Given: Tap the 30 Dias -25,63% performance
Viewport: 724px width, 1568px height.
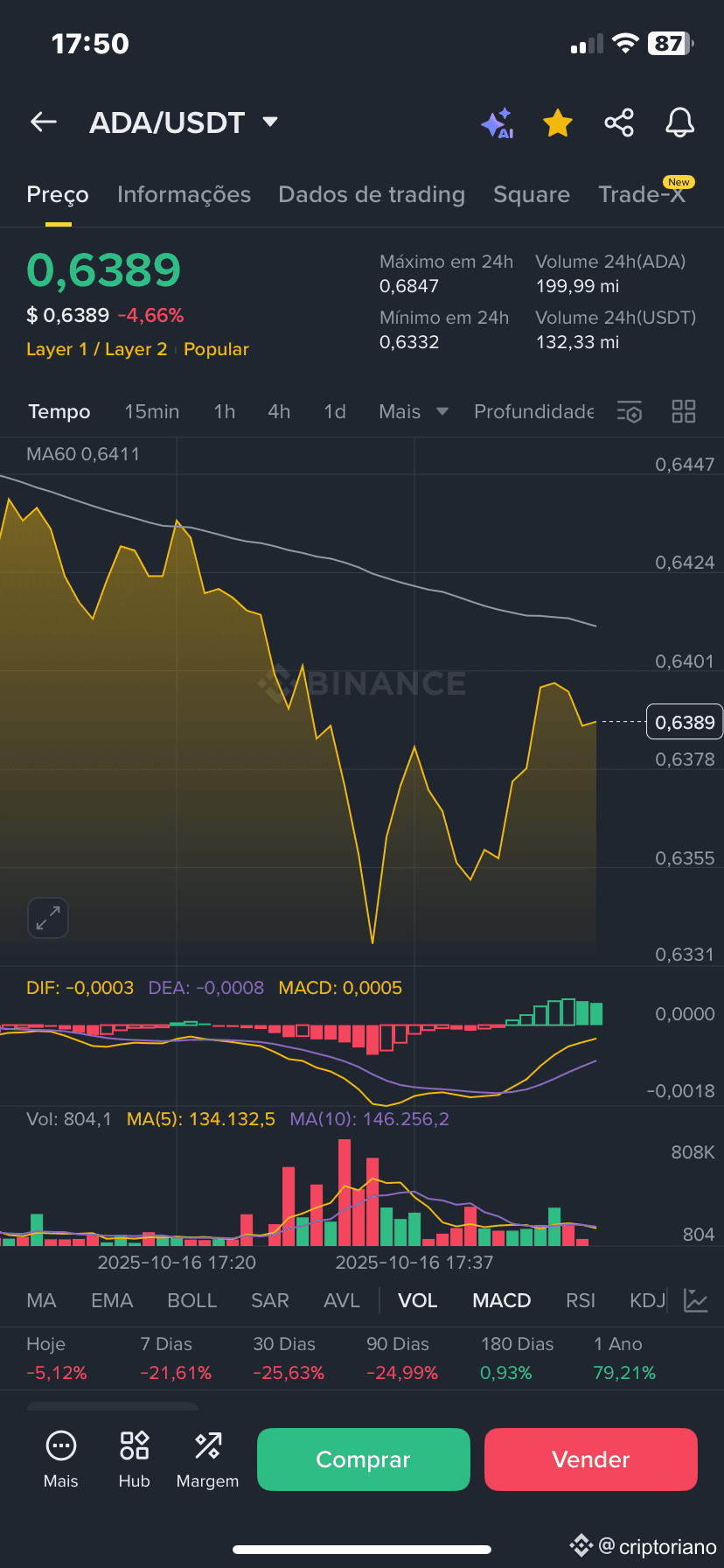Looking at the screenshot, I should tap(289, 1358).
